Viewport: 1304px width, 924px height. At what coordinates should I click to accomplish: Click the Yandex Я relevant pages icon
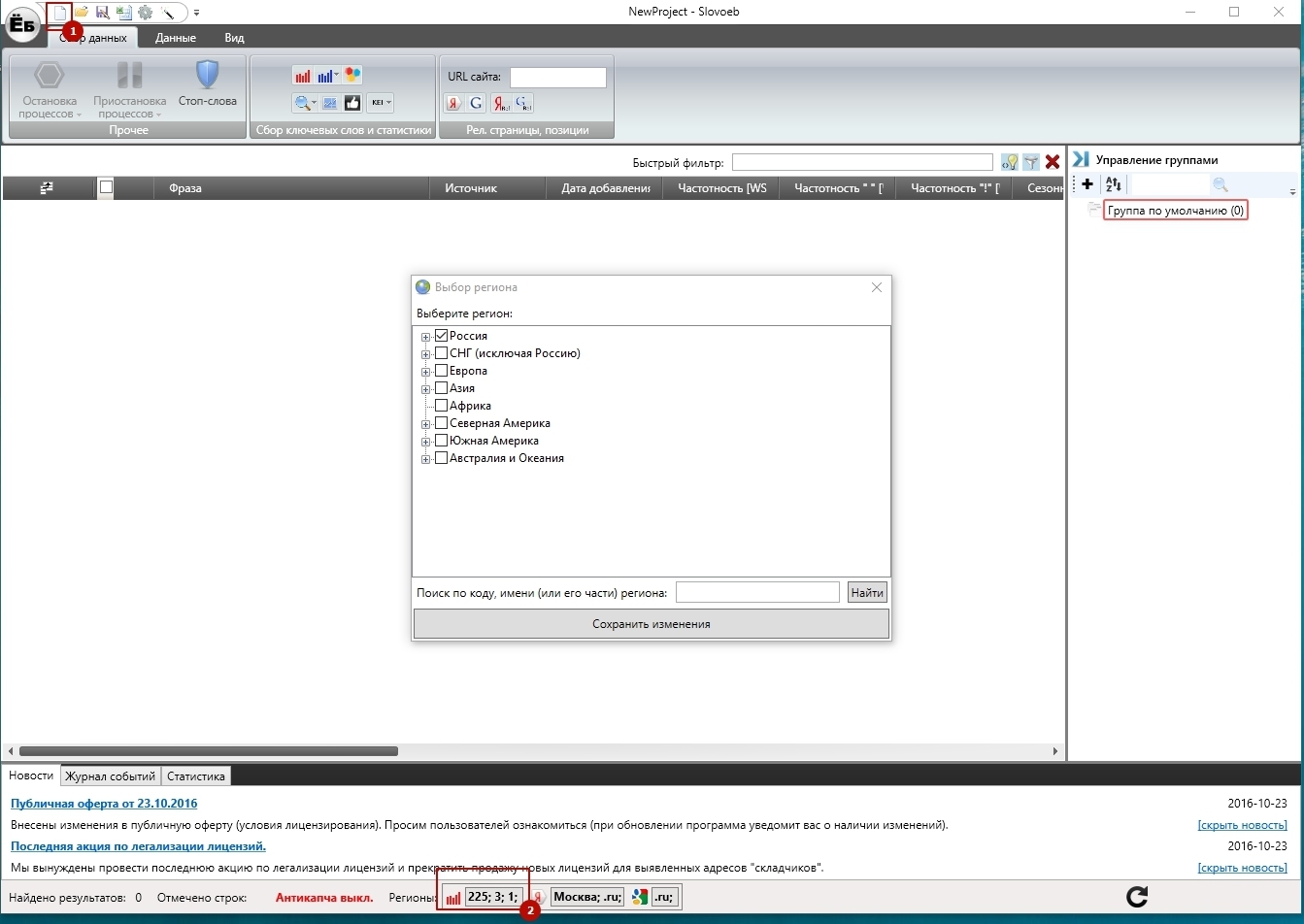(x=453, y=103)
